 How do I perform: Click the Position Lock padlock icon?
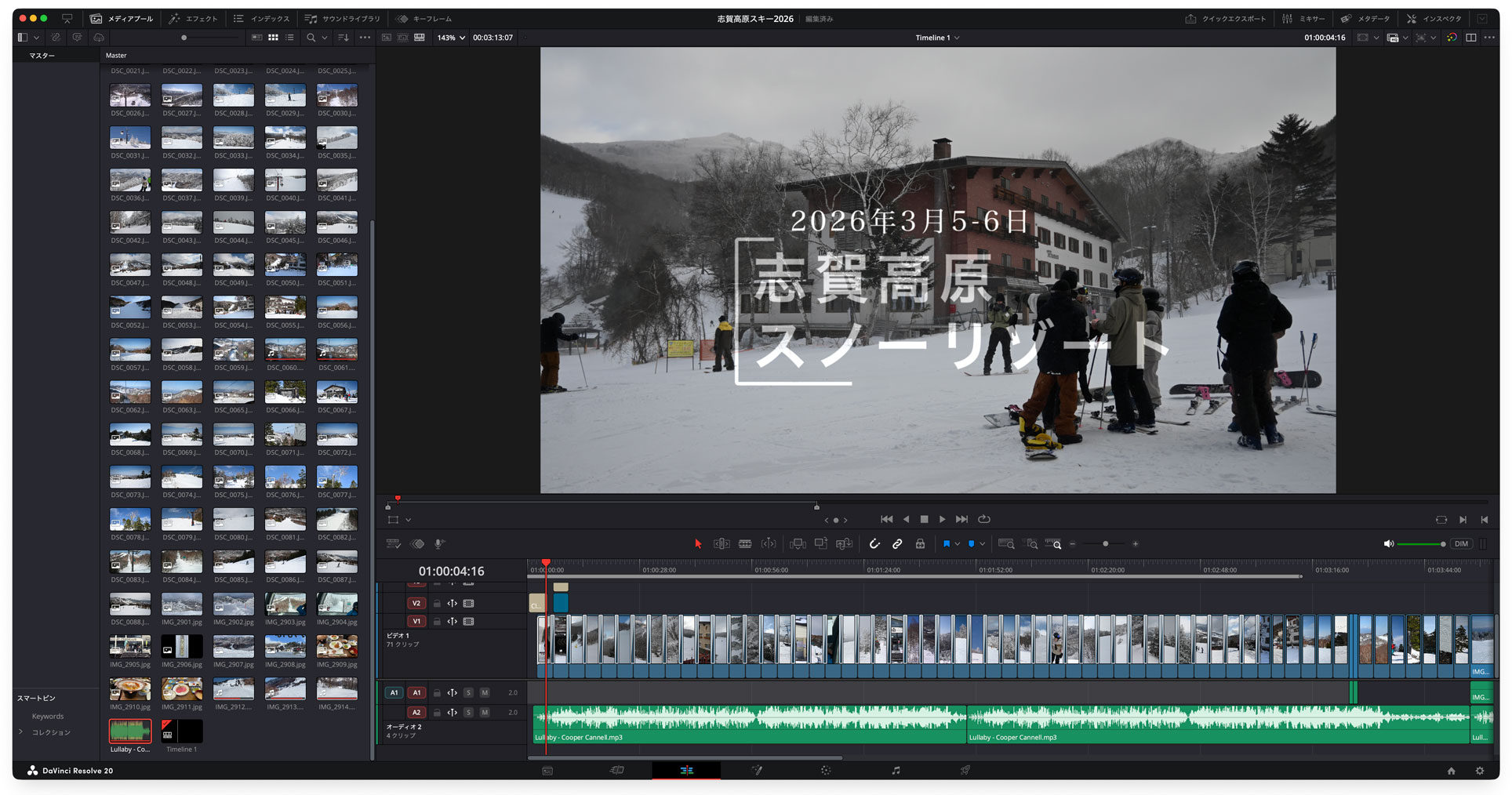920,544
